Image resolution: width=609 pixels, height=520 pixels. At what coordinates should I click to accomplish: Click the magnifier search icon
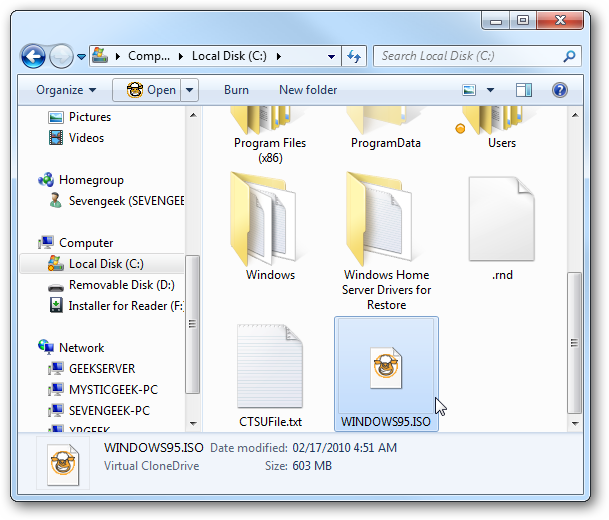(x=569, y=57)
